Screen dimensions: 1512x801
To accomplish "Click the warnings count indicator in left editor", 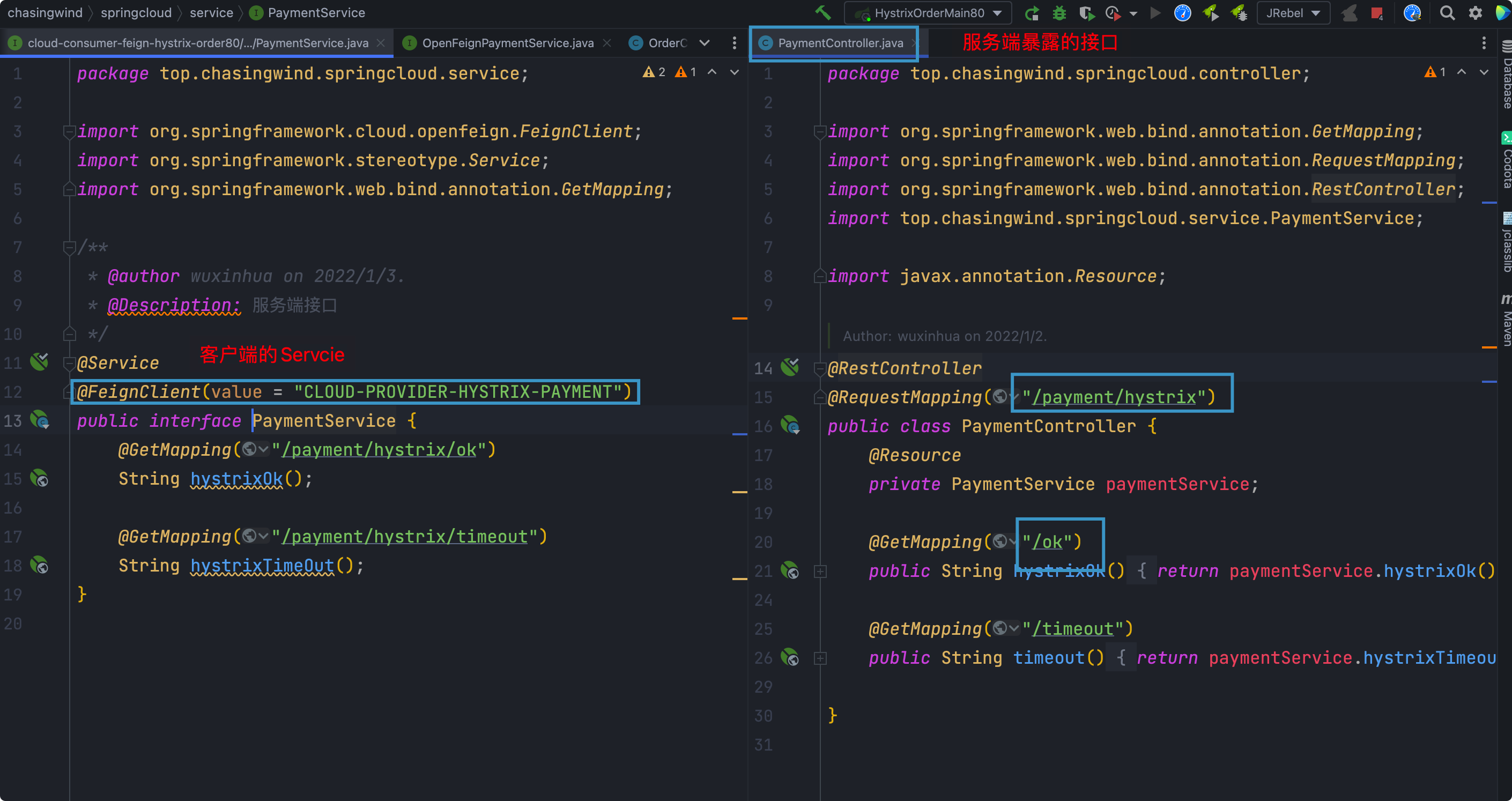I will [669, 72].
